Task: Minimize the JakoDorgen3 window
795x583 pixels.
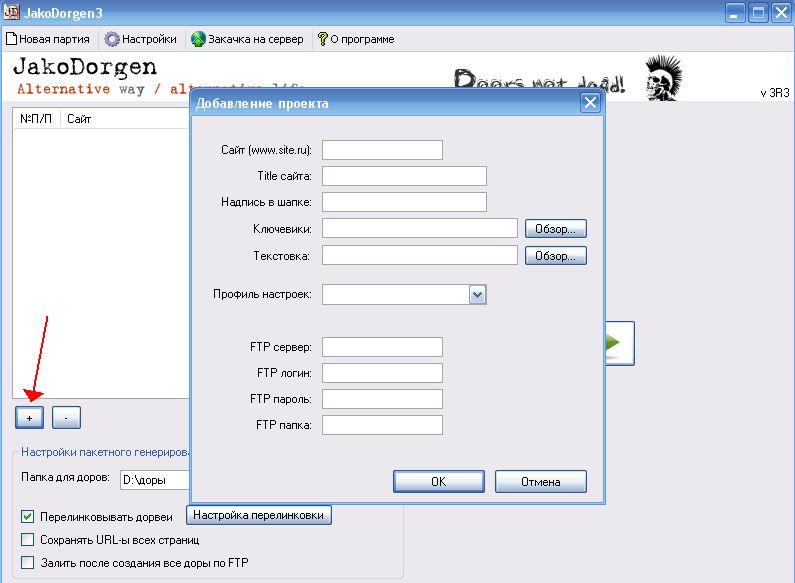Action: (x=735, y=12)
